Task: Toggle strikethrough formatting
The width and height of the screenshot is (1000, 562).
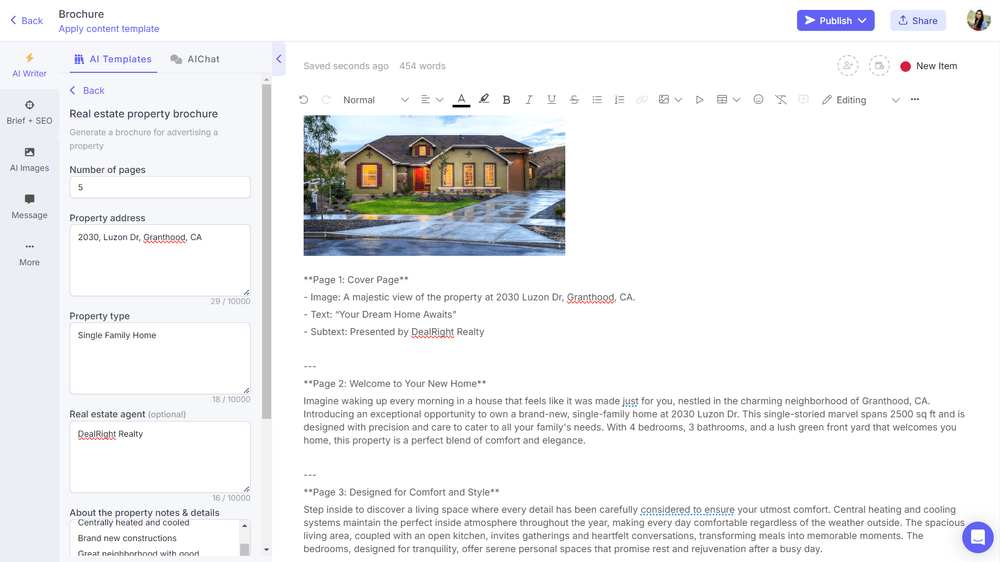Action: coord(574,100)
